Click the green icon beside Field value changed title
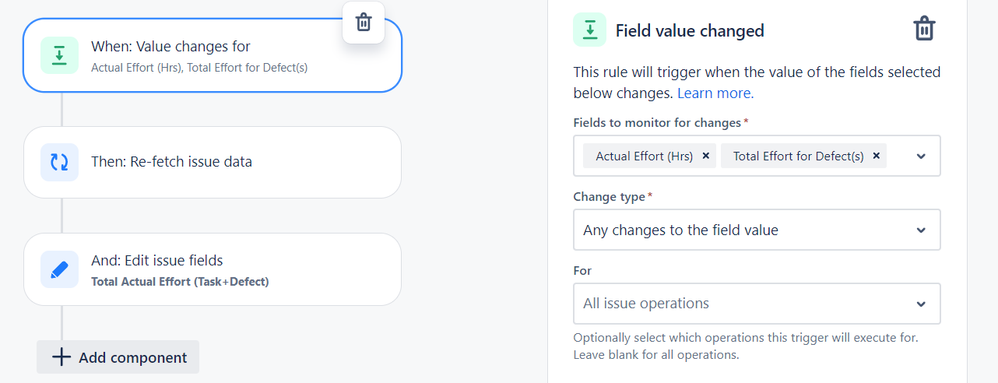Screen dimensions: 998x383 coord(589,30)
